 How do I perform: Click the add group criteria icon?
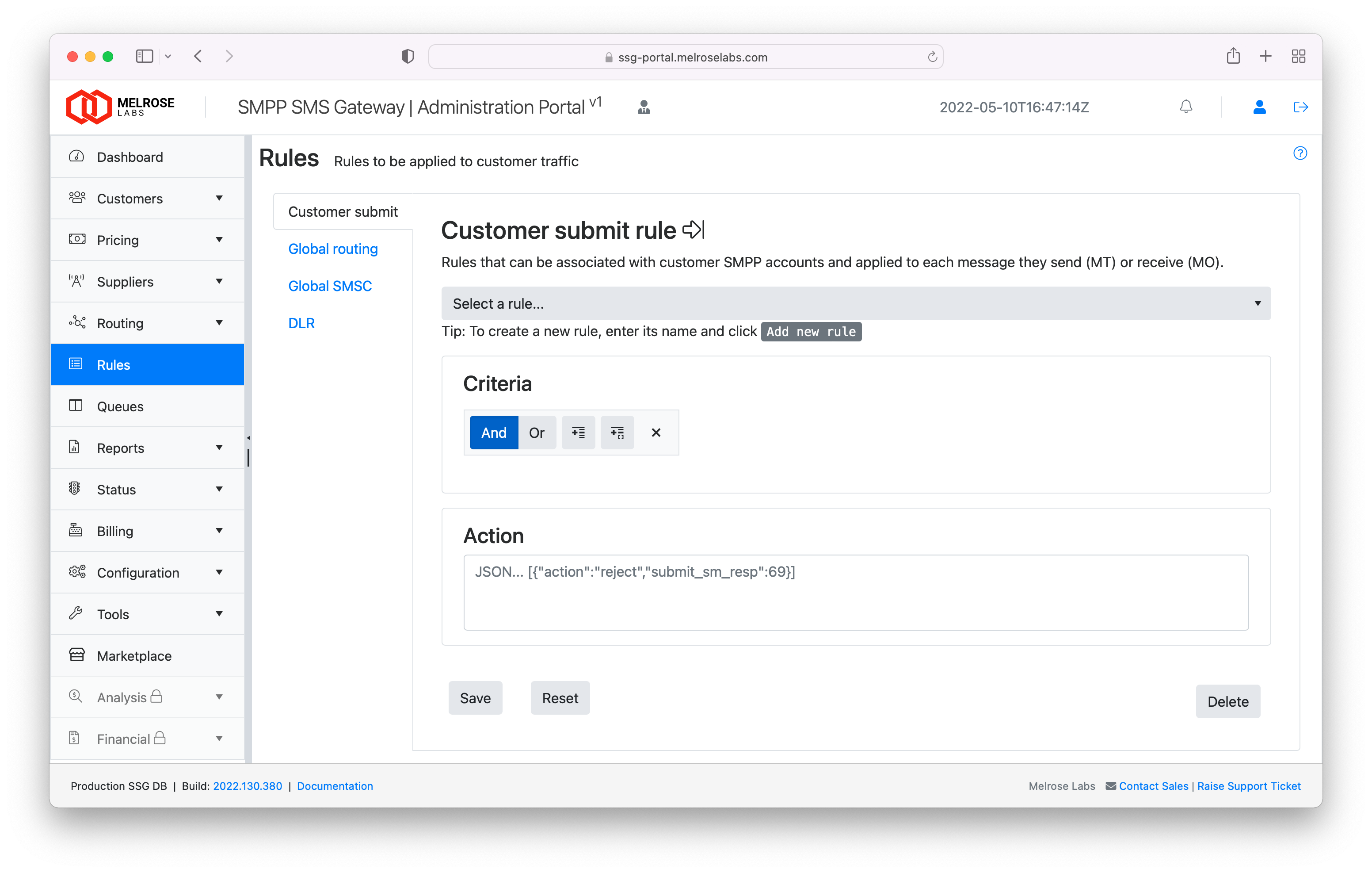tap(617, 433)
